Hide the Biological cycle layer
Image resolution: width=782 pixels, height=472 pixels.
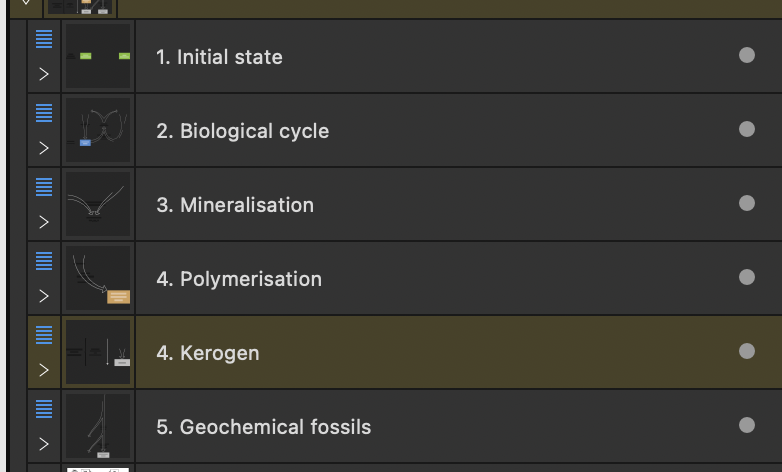[746, 129]
